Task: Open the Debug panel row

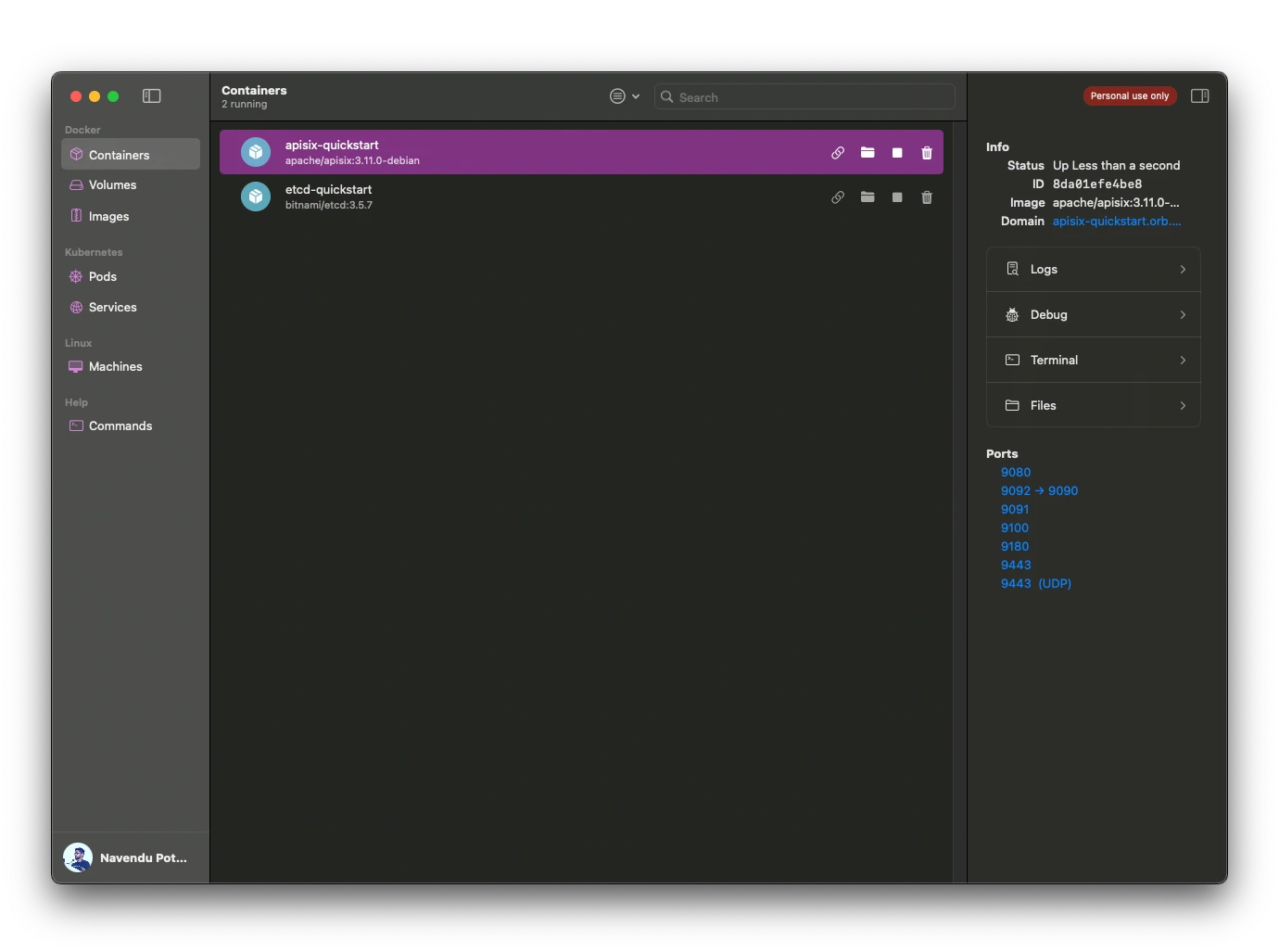Action: [1094, 314]
